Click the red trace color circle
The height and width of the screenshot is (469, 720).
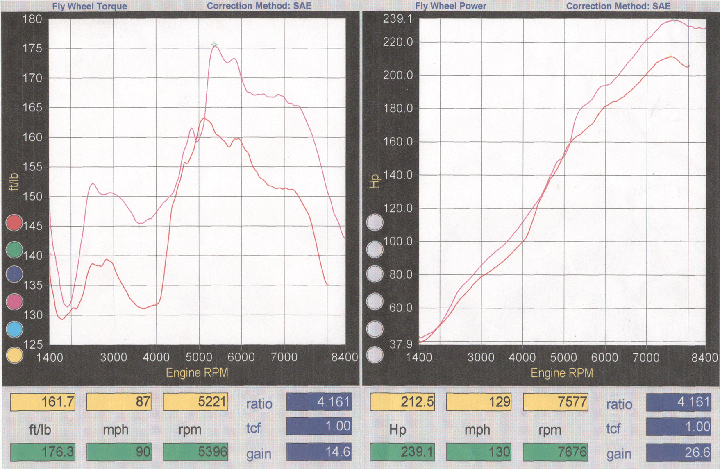point(15,222)
